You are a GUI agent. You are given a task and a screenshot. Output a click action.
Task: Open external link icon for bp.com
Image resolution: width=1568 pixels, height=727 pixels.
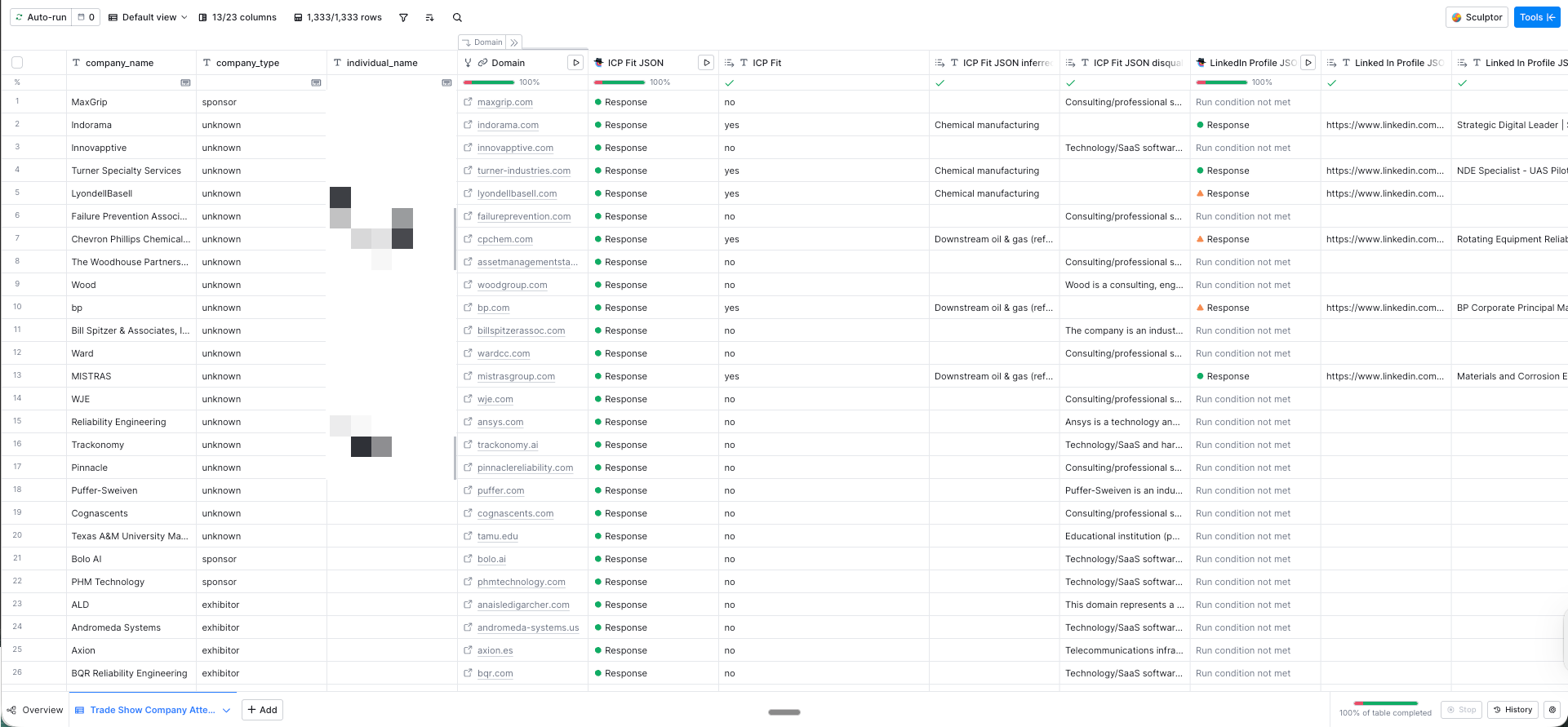(x=468, y=308)
